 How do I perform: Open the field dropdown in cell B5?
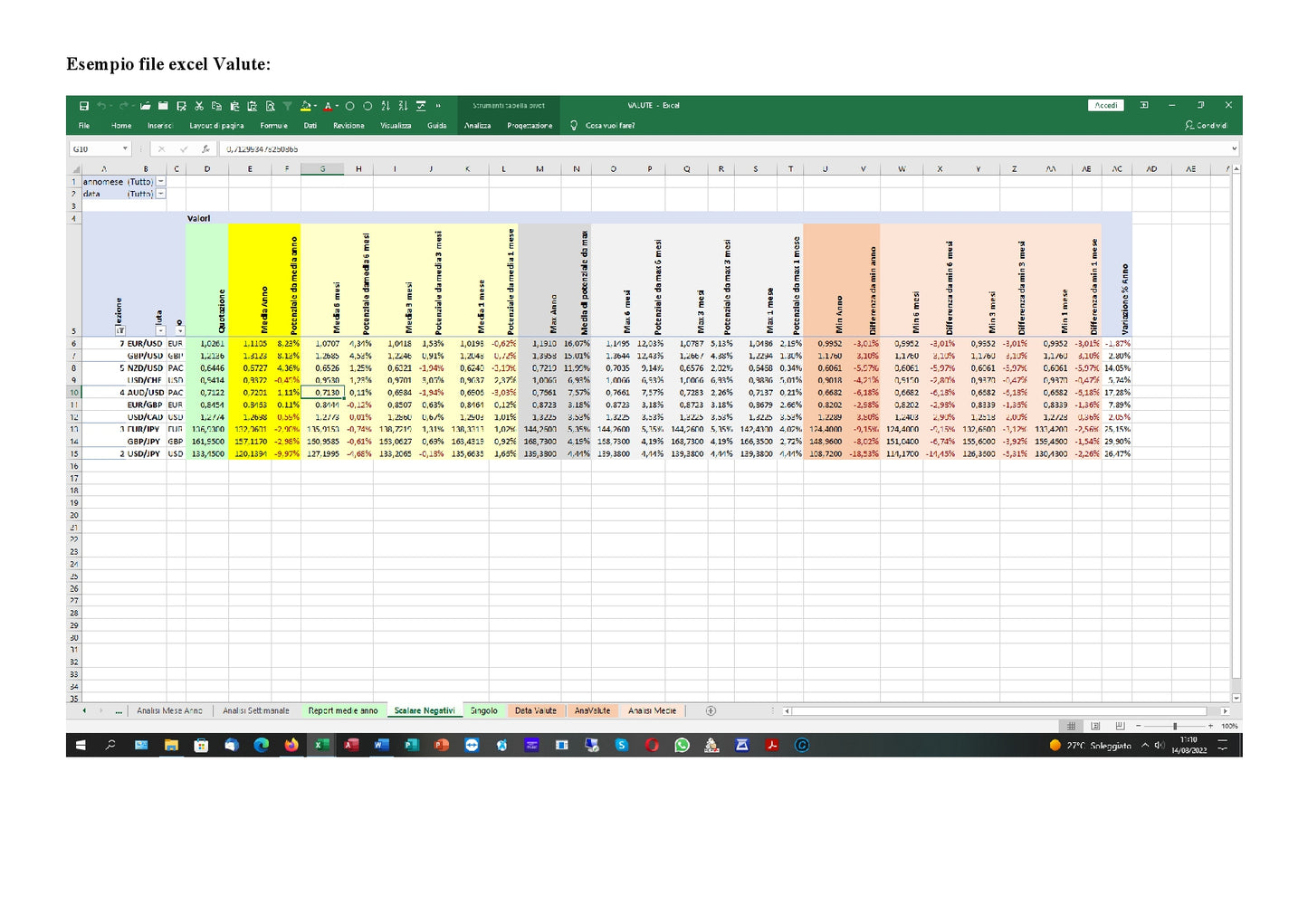pyautogui.click(x=161, y=331)
